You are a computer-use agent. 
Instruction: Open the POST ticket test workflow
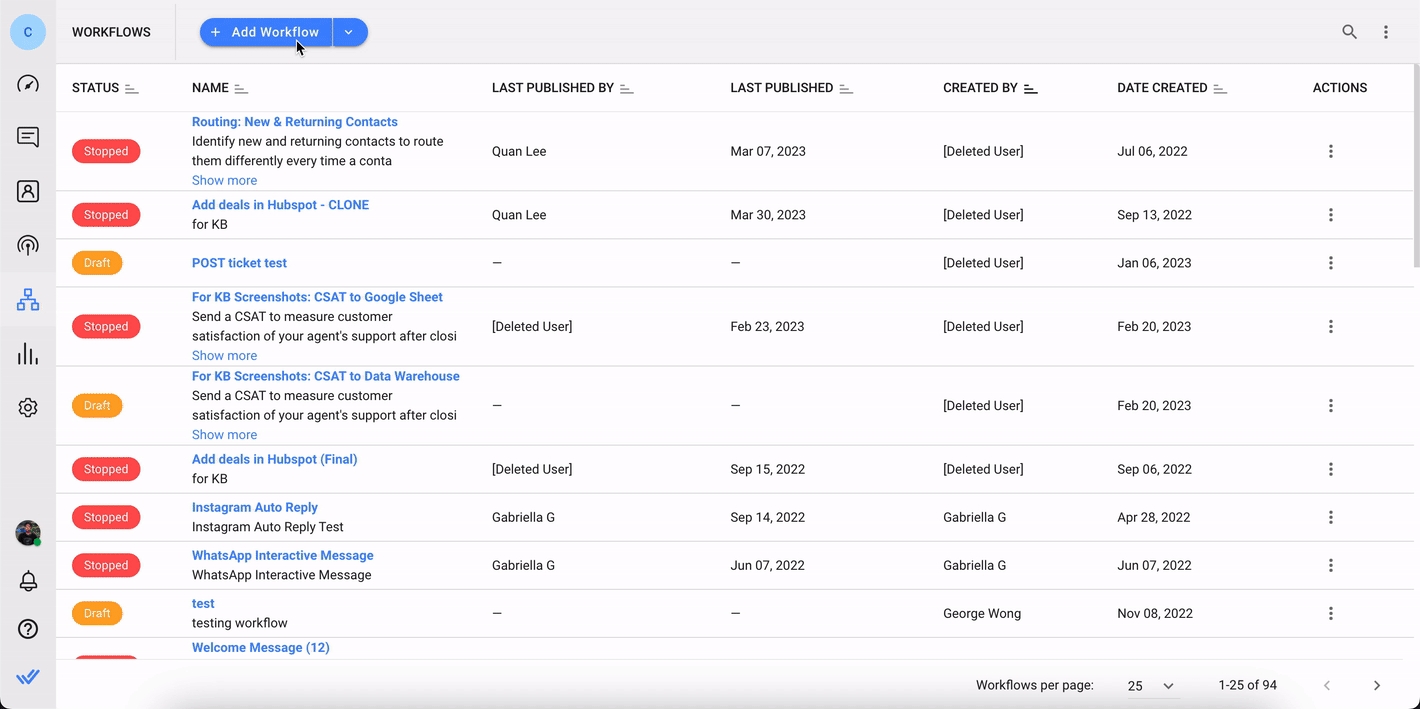pyautogui.click(x=239, y=263)
